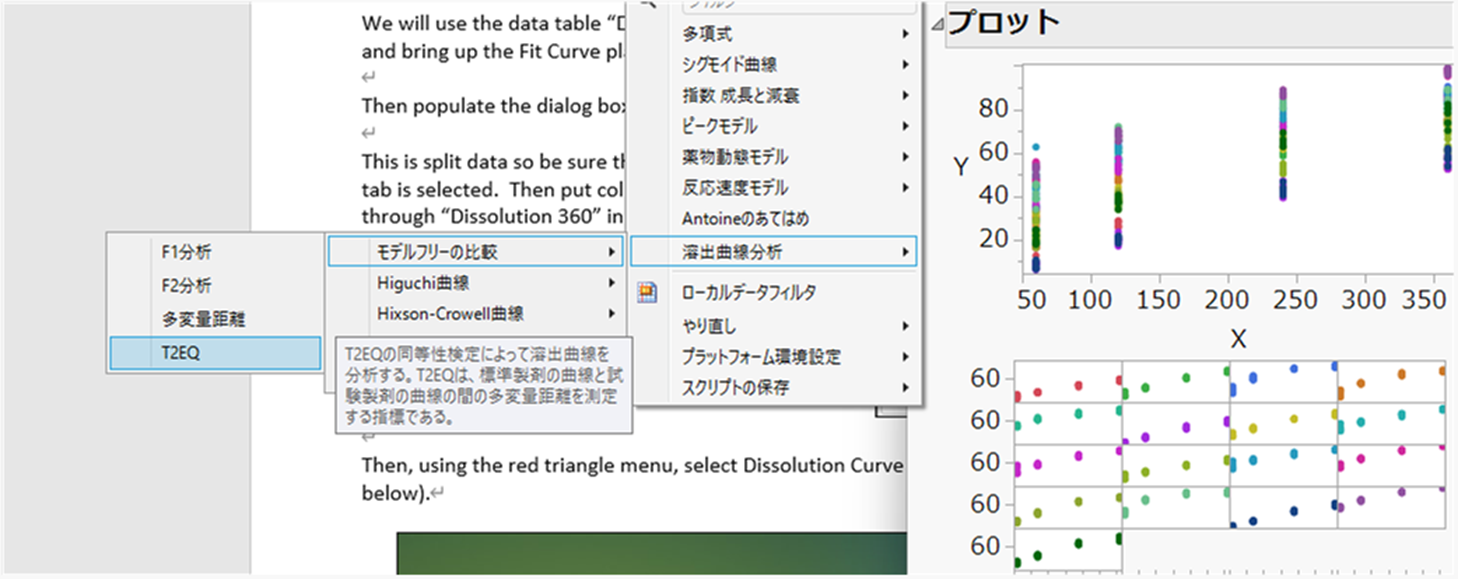
Task: Click the X axis label of plot
Action: coord(1238,340)
